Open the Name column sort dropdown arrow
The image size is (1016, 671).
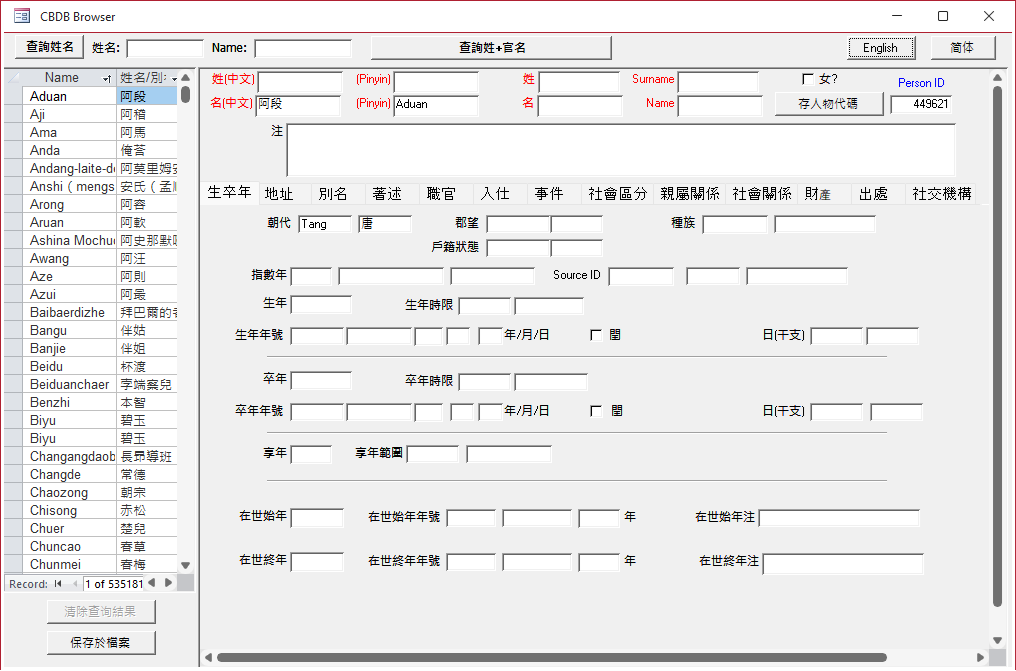(x=107, y=78)
